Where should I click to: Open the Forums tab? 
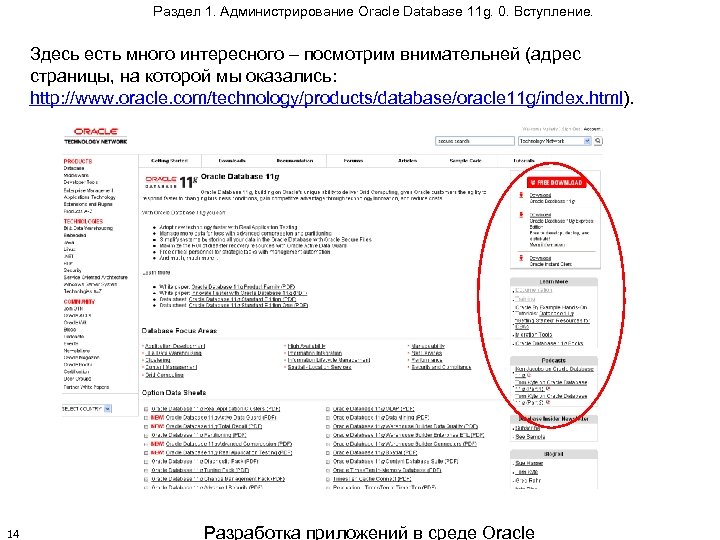click(x=353, y=161)
